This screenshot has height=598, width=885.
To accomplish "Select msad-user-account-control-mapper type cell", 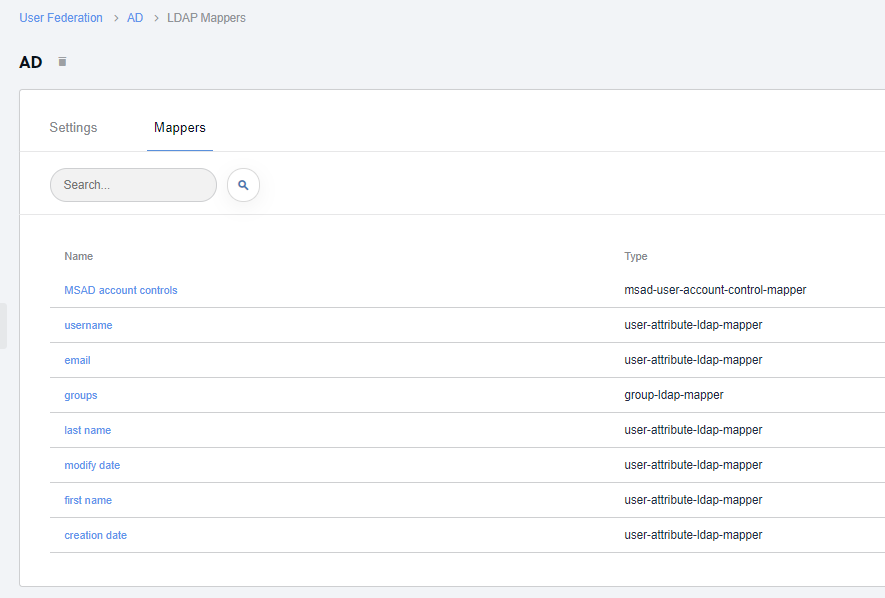I will point(715,290).
